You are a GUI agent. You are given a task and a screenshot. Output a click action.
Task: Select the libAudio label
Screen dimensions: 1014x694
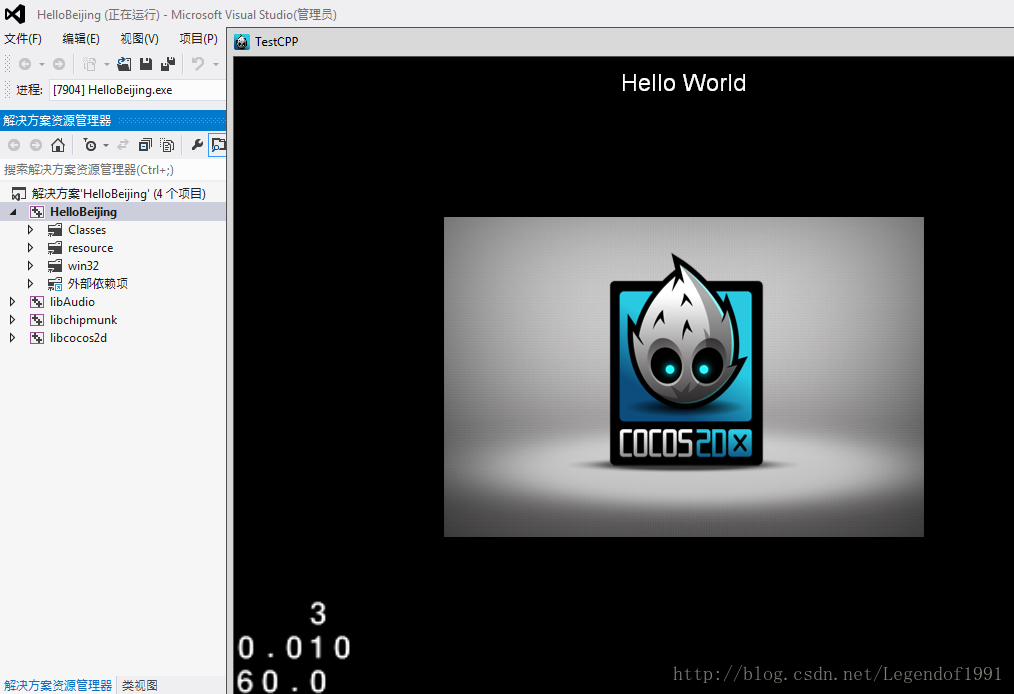[x=72, y=302]
